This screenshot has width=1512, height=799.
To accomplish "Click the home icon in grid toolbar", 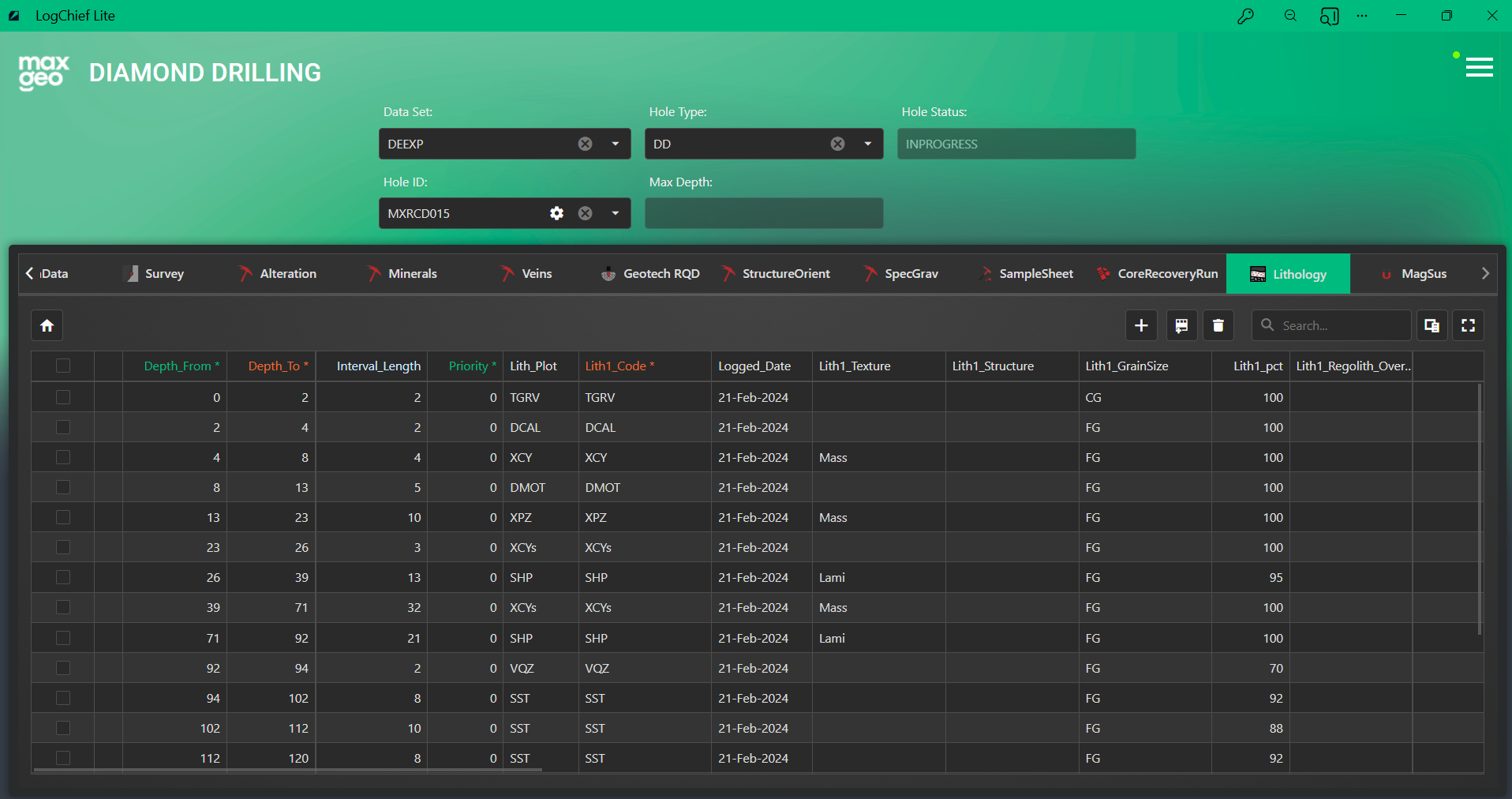I will pyautogui.click(x=47, y=325).
